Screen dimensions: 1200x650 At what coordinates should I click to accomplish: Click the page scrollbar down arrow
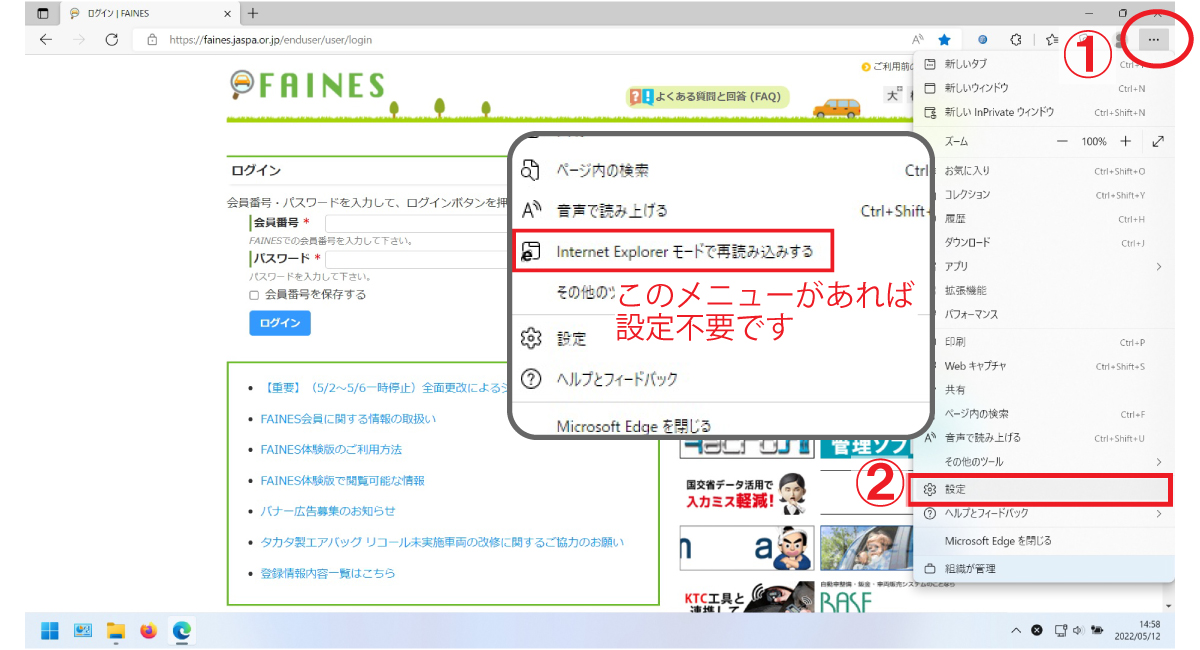pos(1169,607)
